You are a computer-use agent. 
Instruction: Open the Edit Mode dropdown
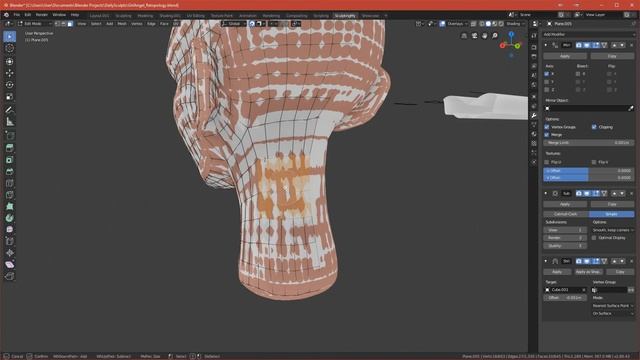point(35,24)
